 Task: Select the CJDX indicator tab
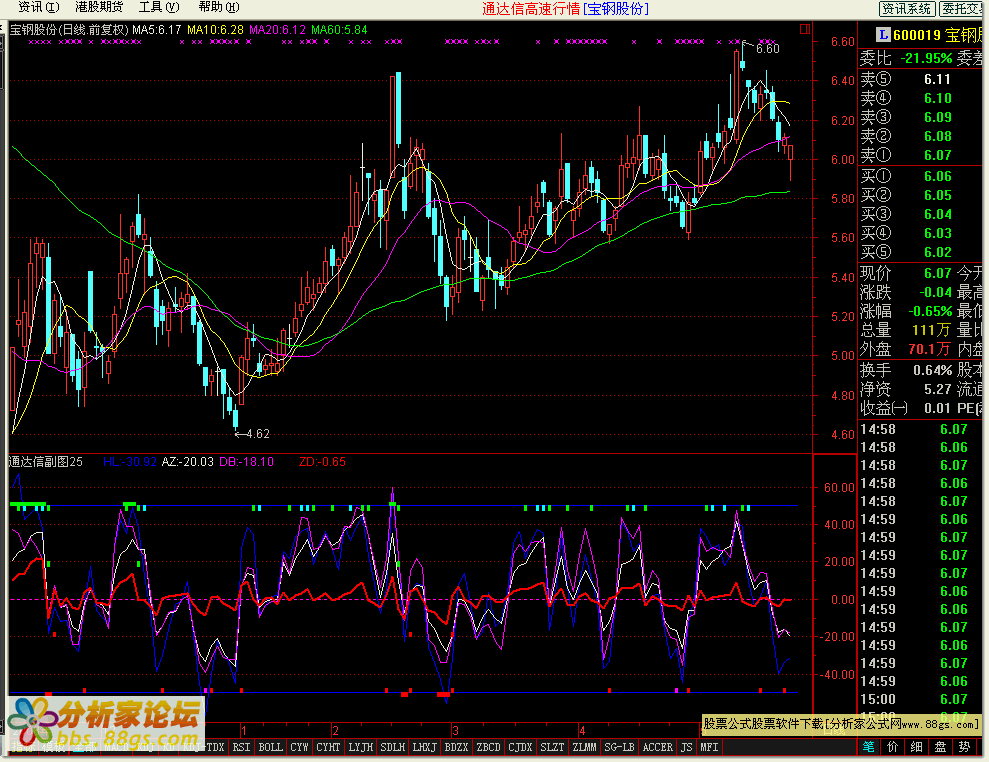coord(520,747)
